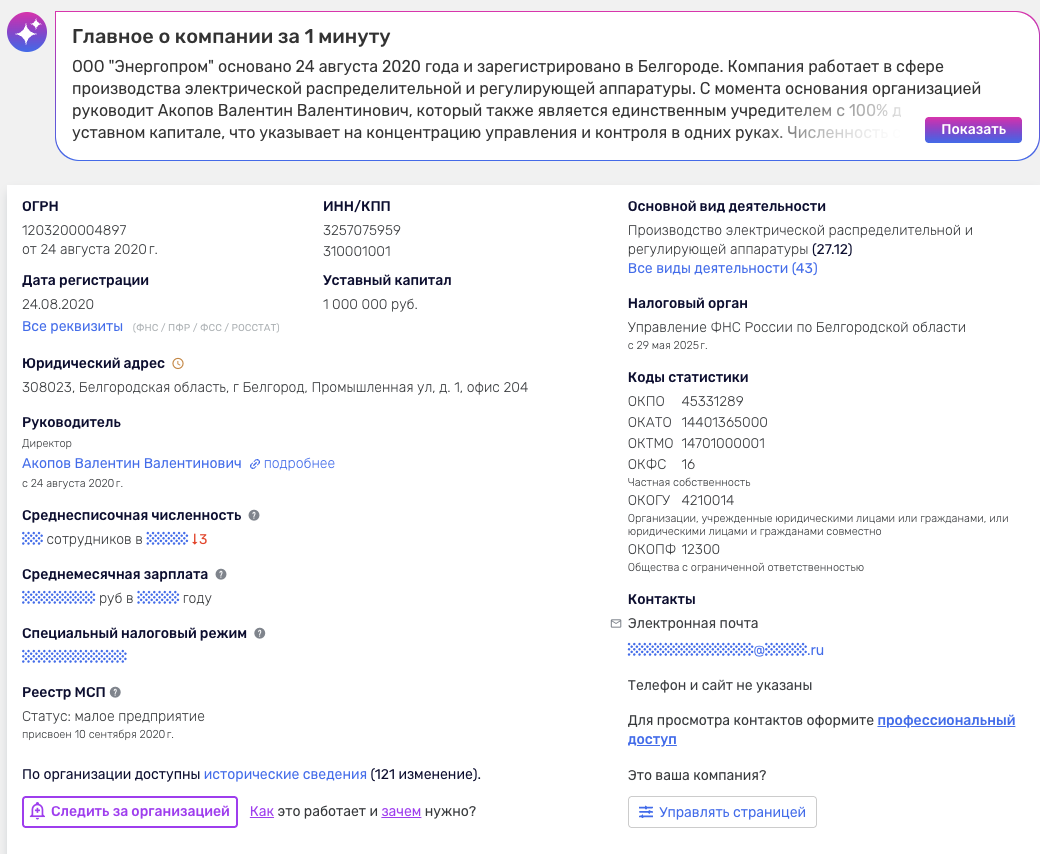The height and width of the screenshot is (854, 1040).
Task: Click the chain-link icon before подробнее
Action: click(x=255, y=464)
